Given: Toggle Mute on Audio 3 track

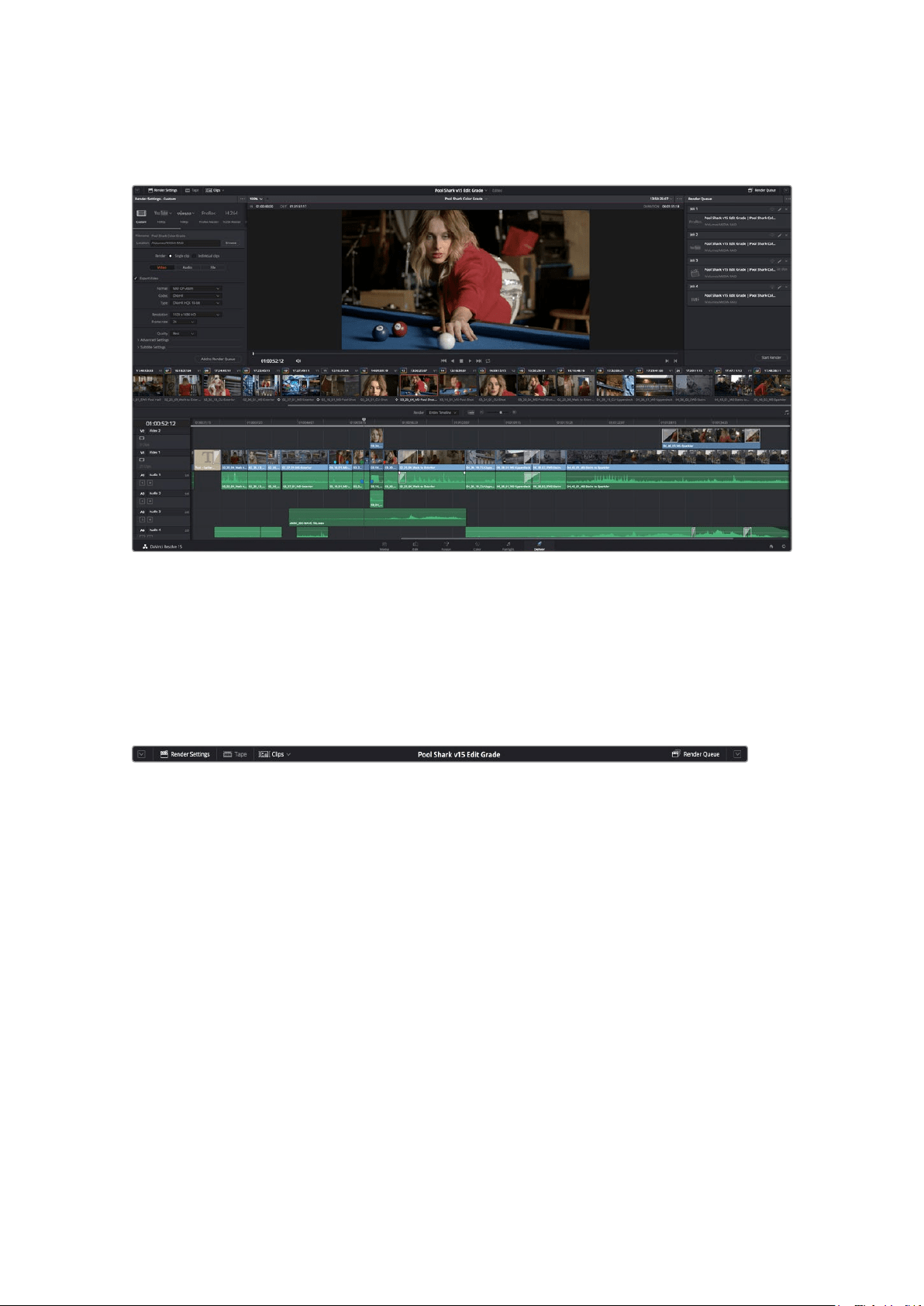Looking at the screenshot, I should tap(150, 520).
